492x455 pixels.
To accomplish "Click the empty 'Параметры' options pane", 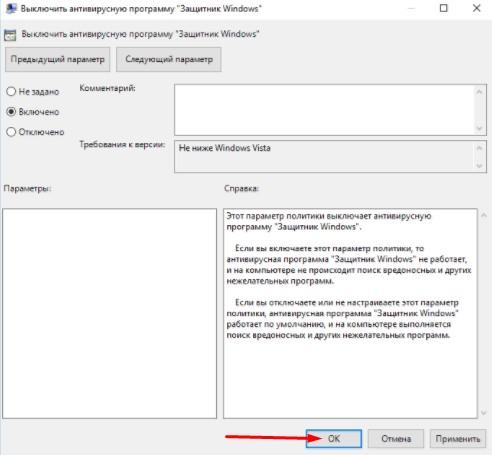I will pos(109,313).
